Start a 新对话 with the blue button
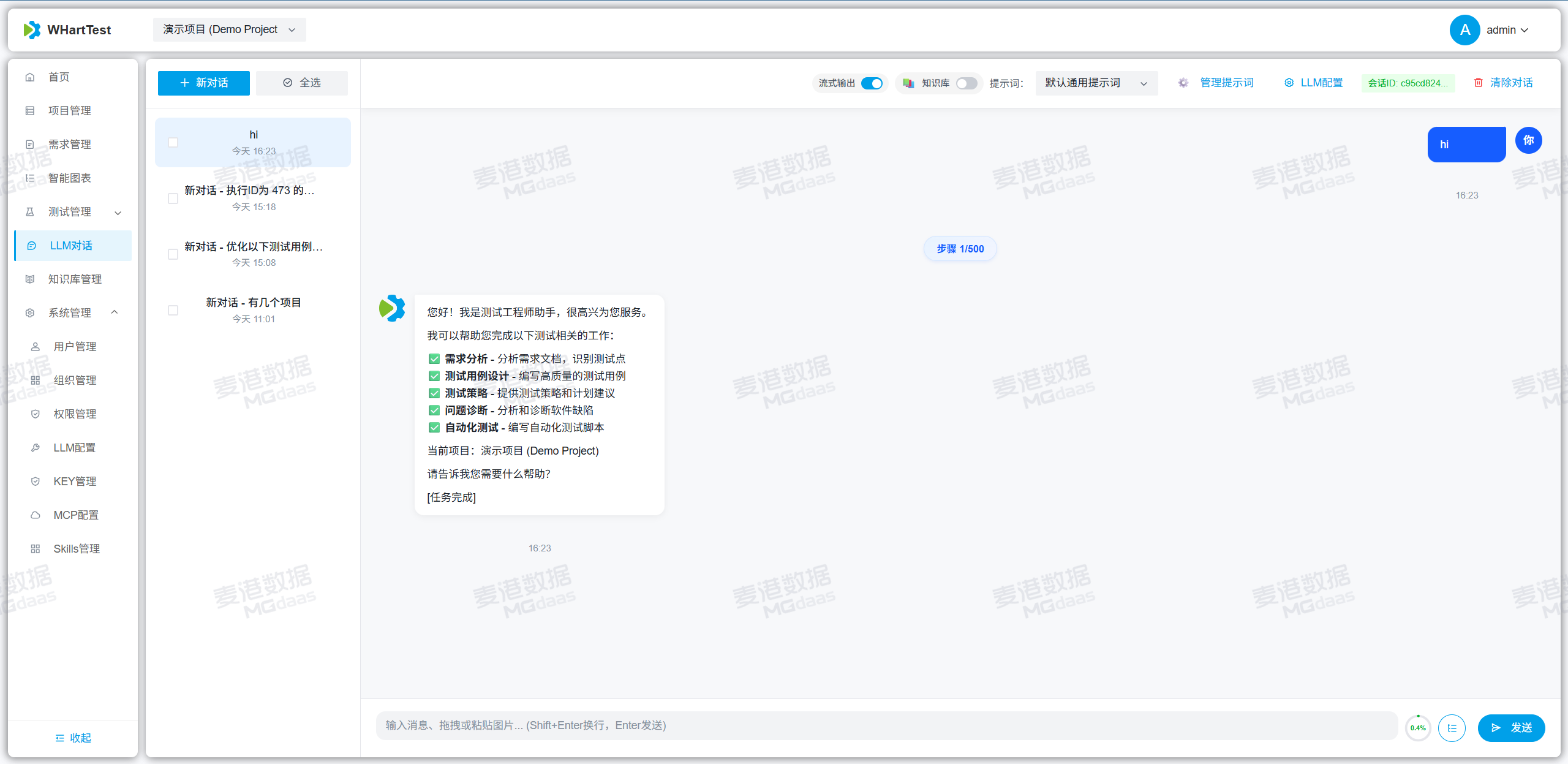Viewport: 1568px width, 764px height. coord(203,83)
